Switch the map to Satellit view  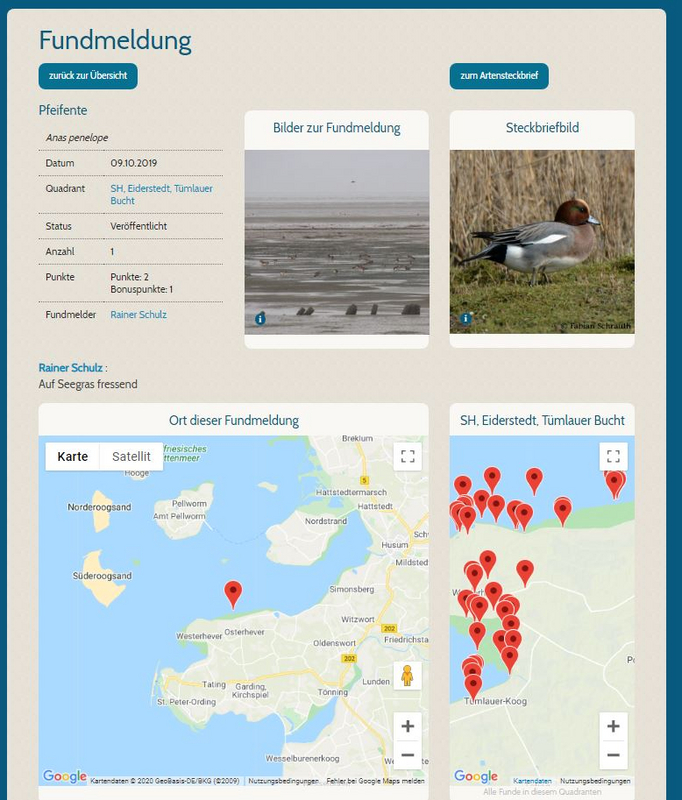131,457
